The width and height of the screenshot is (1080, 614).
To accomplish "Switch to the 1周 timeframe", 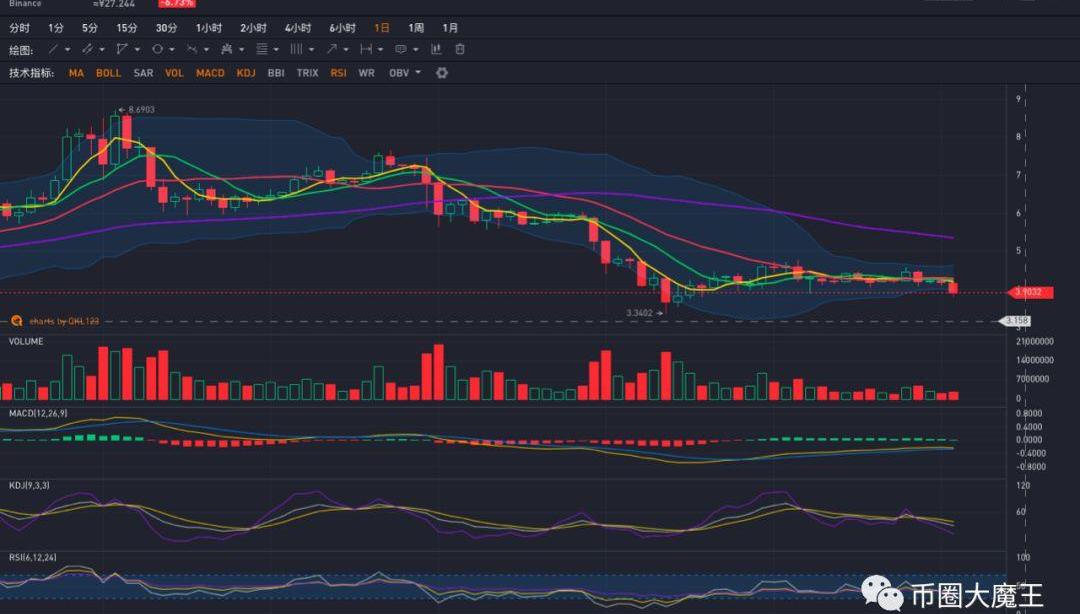I will click(416, 28).
